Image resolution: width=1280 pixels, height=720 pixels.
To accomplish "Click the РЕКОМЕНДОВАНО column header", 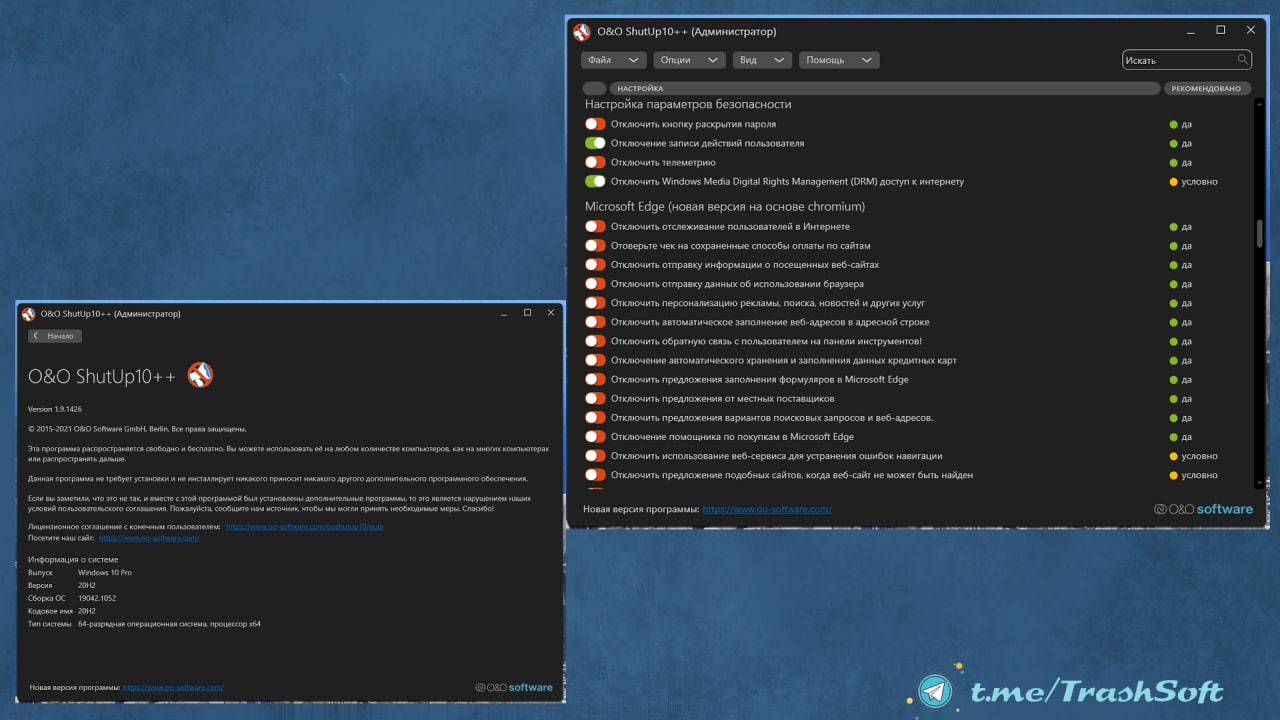I will (1208, 88).
